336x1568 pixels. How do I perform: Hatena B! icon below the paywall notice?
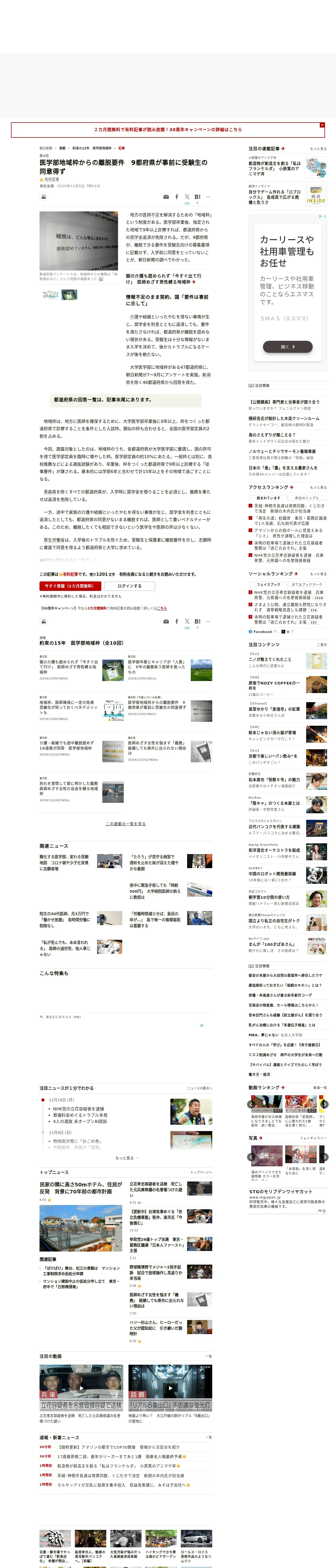coord(197,621)
